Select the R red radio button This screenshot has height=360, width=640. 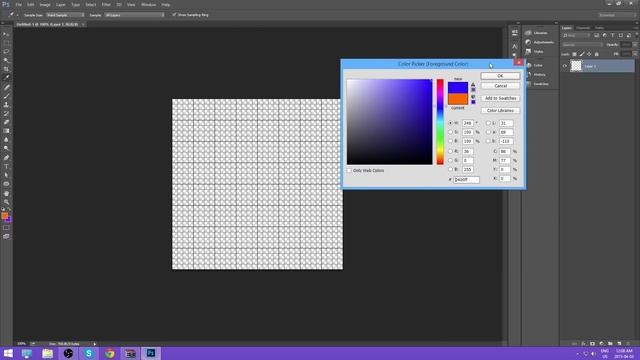(451, 151)
